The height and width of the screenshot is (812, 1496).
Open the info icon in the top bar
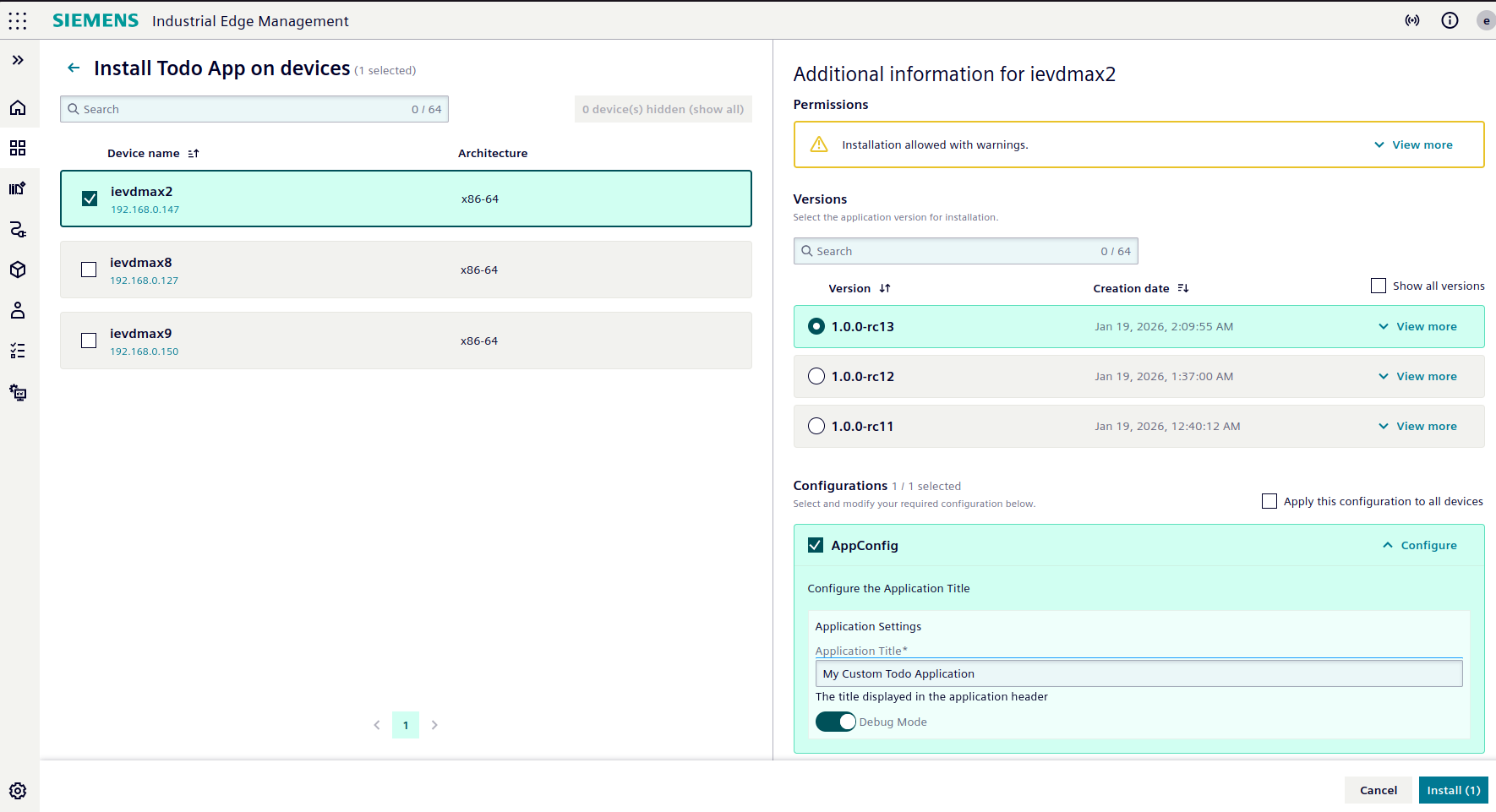(1450, 20)
